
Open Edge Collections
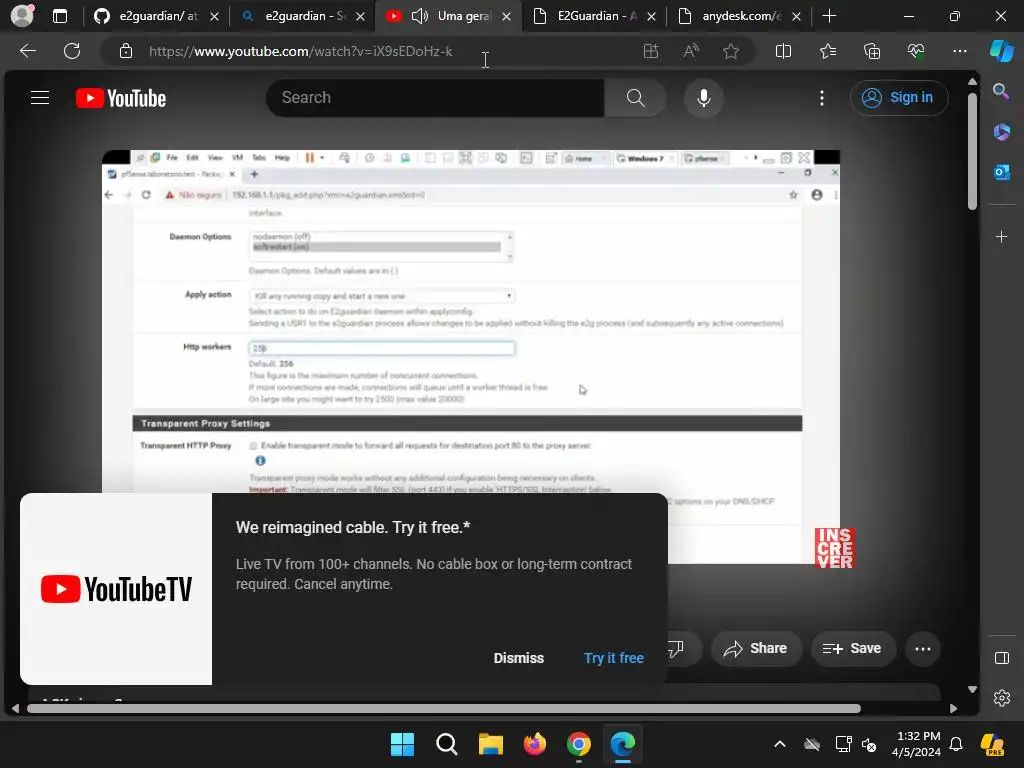(872, 51)
